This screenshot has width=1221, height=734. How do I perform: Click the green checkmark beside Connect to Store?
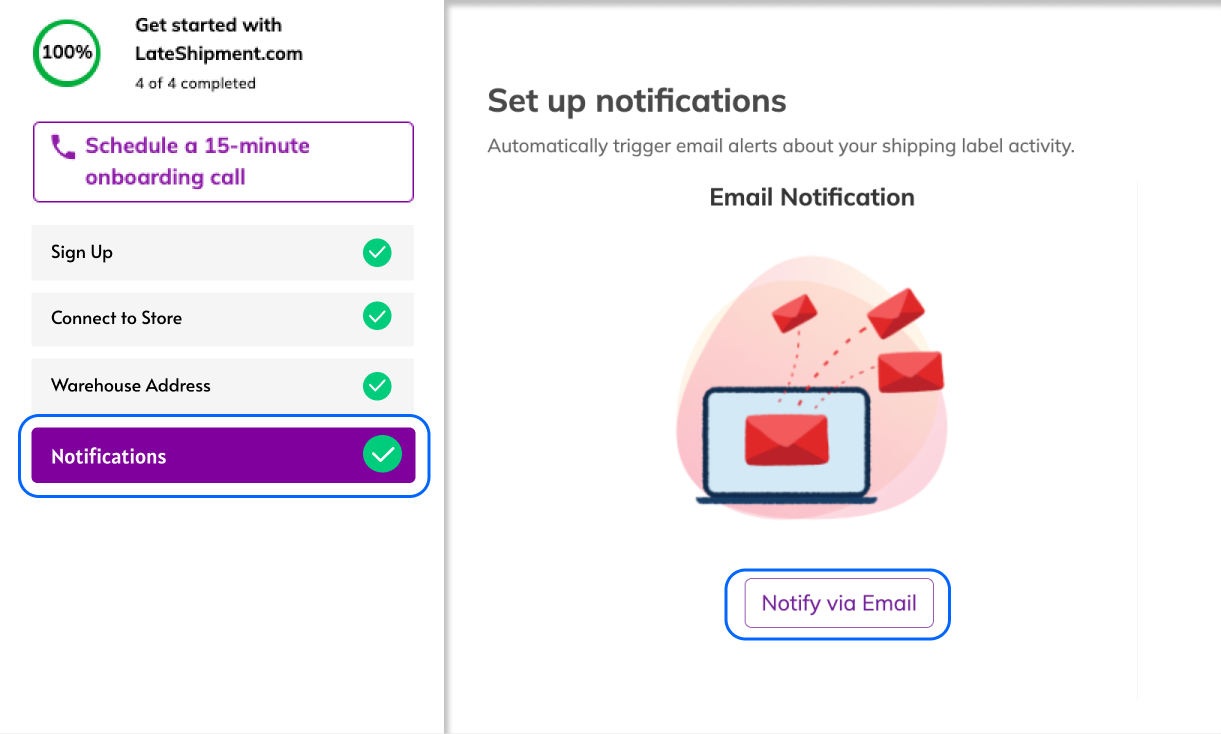[x=377, y=318]
